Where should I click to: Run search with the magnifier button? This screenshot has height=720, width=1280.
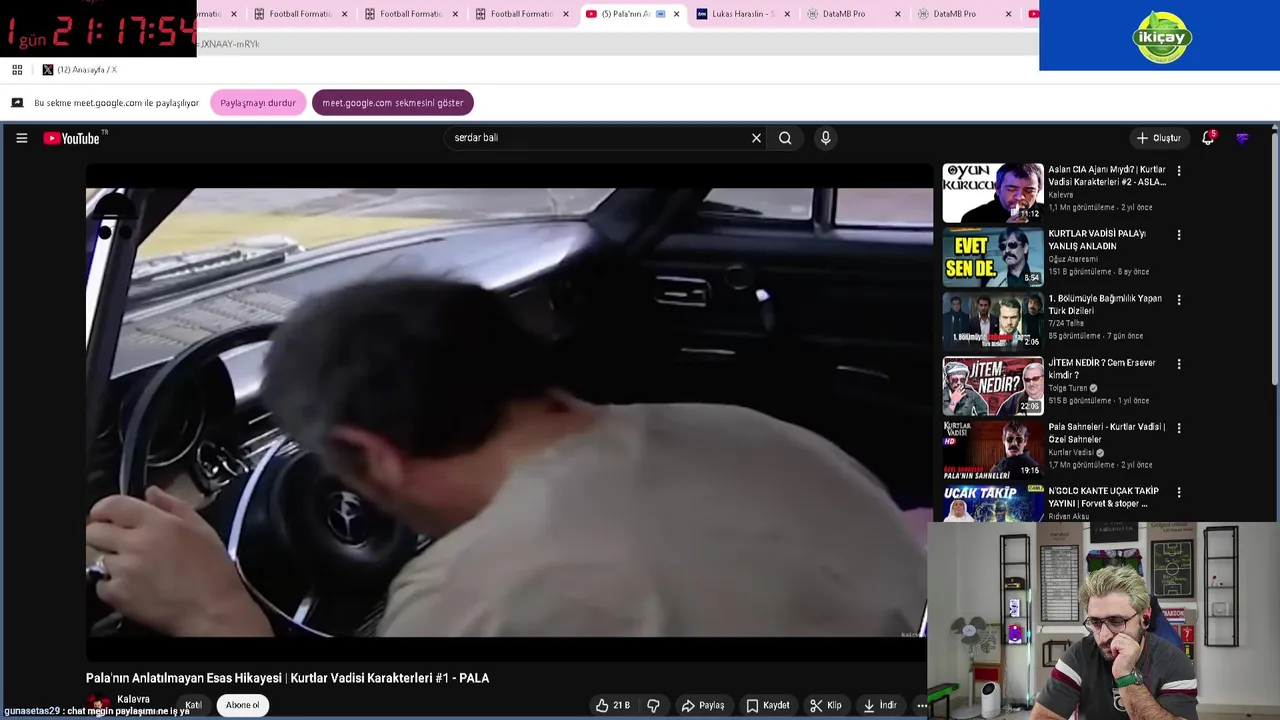785,138
